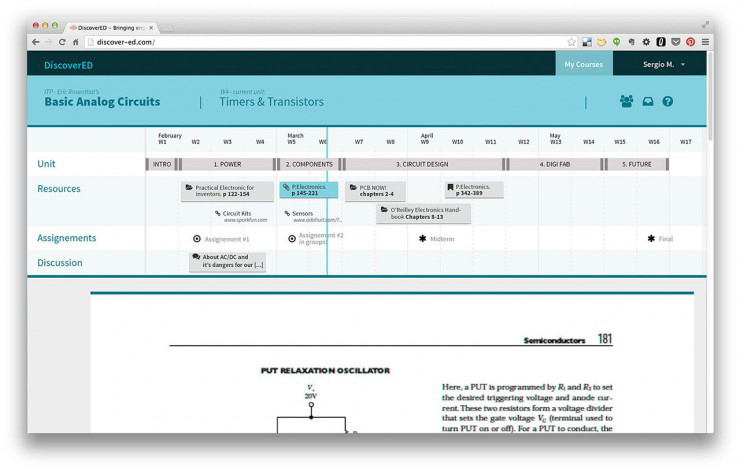Select the DiscoverED browser tab
Viewport: 740px width, 471px height.
click(x=108, y=27)
